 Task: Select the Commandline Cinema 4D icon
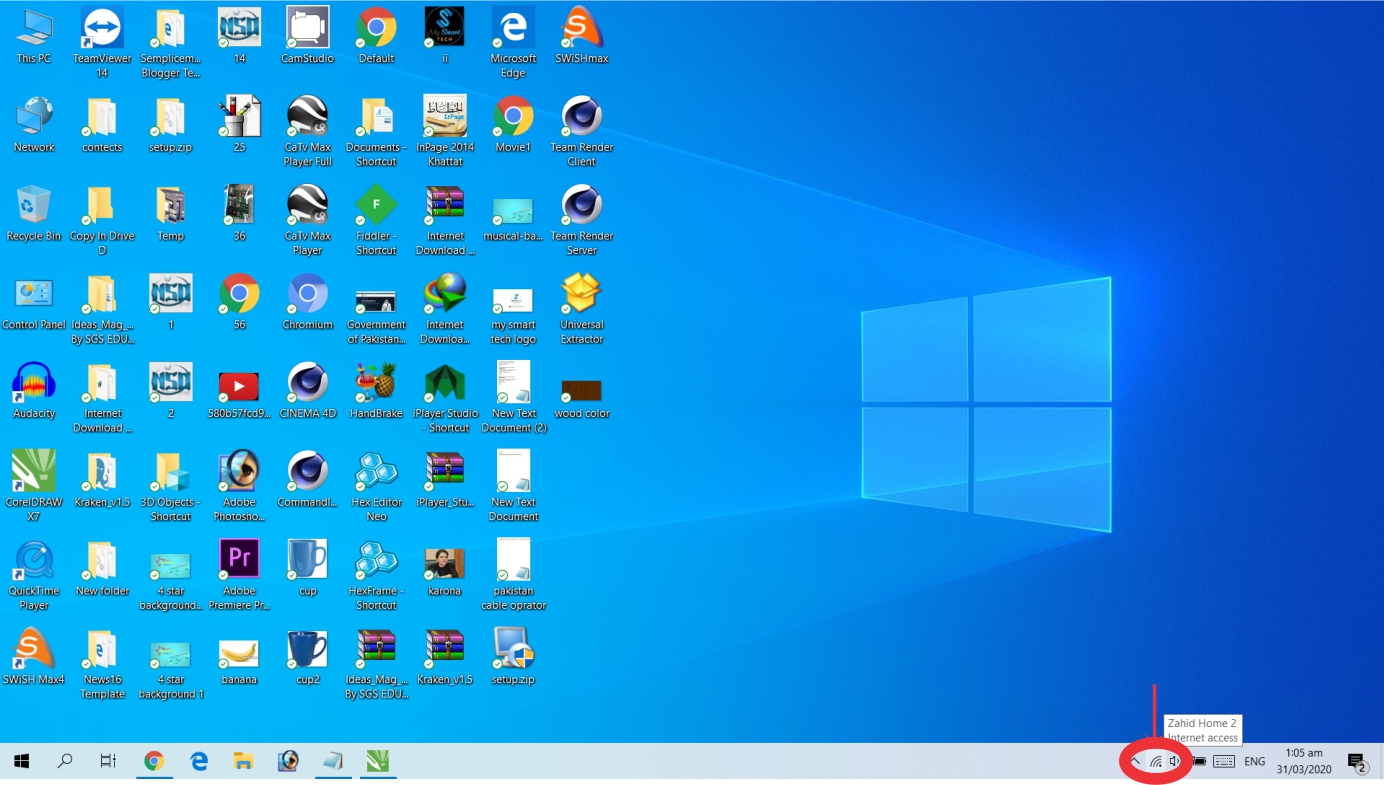coord(308,480)
